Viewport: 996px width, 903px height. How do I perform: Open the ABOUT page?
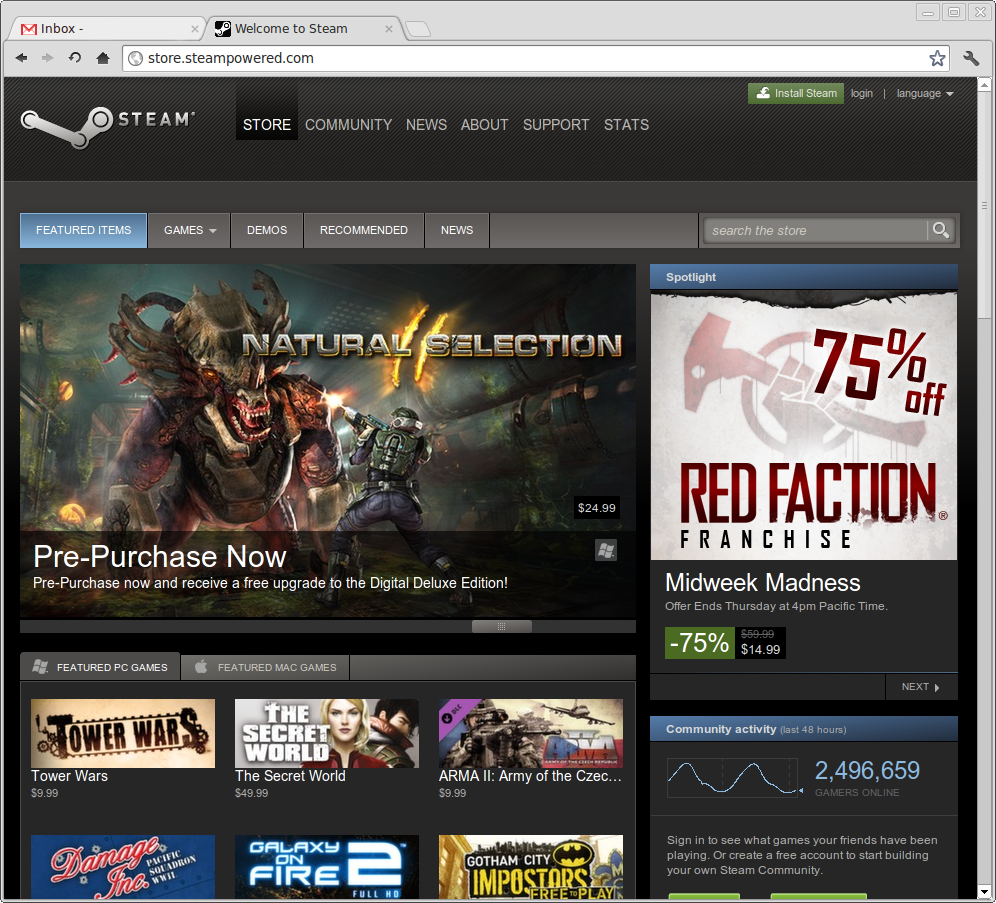click(x=485, y=124)
